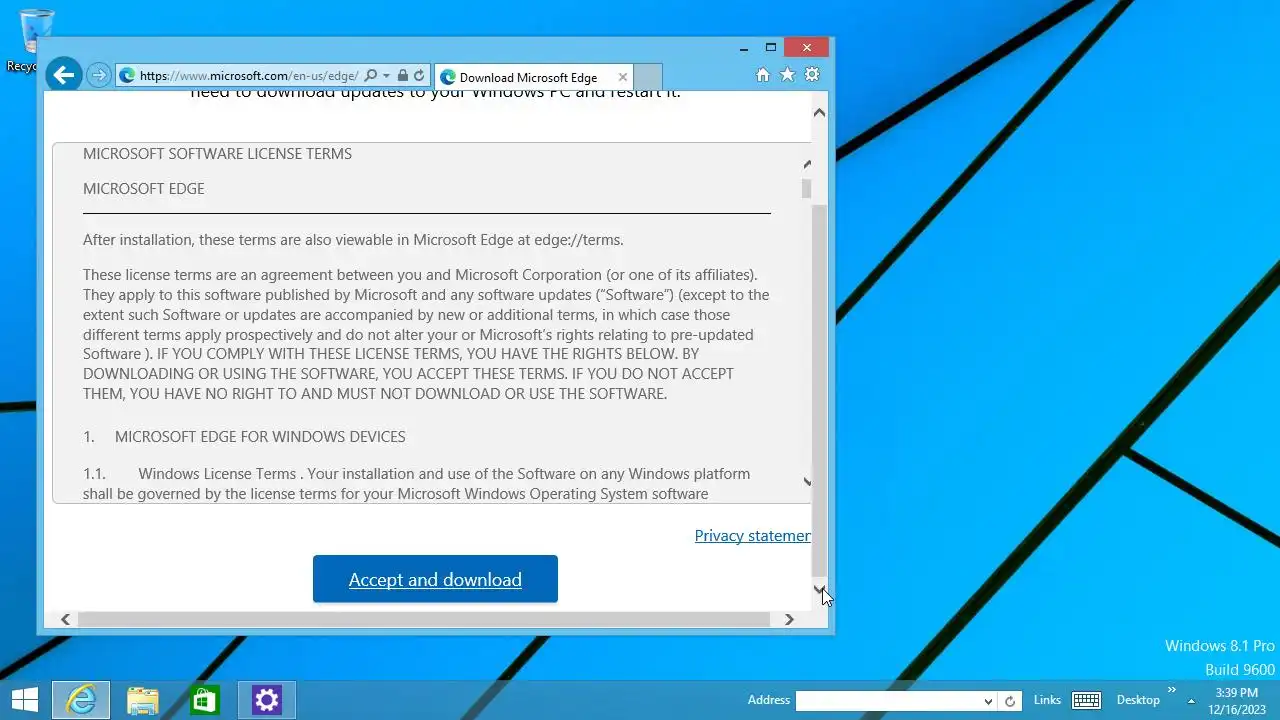Click the taskbar Address refresh icon
This screenshot has width=1280, height=720.
(1010, 701)
